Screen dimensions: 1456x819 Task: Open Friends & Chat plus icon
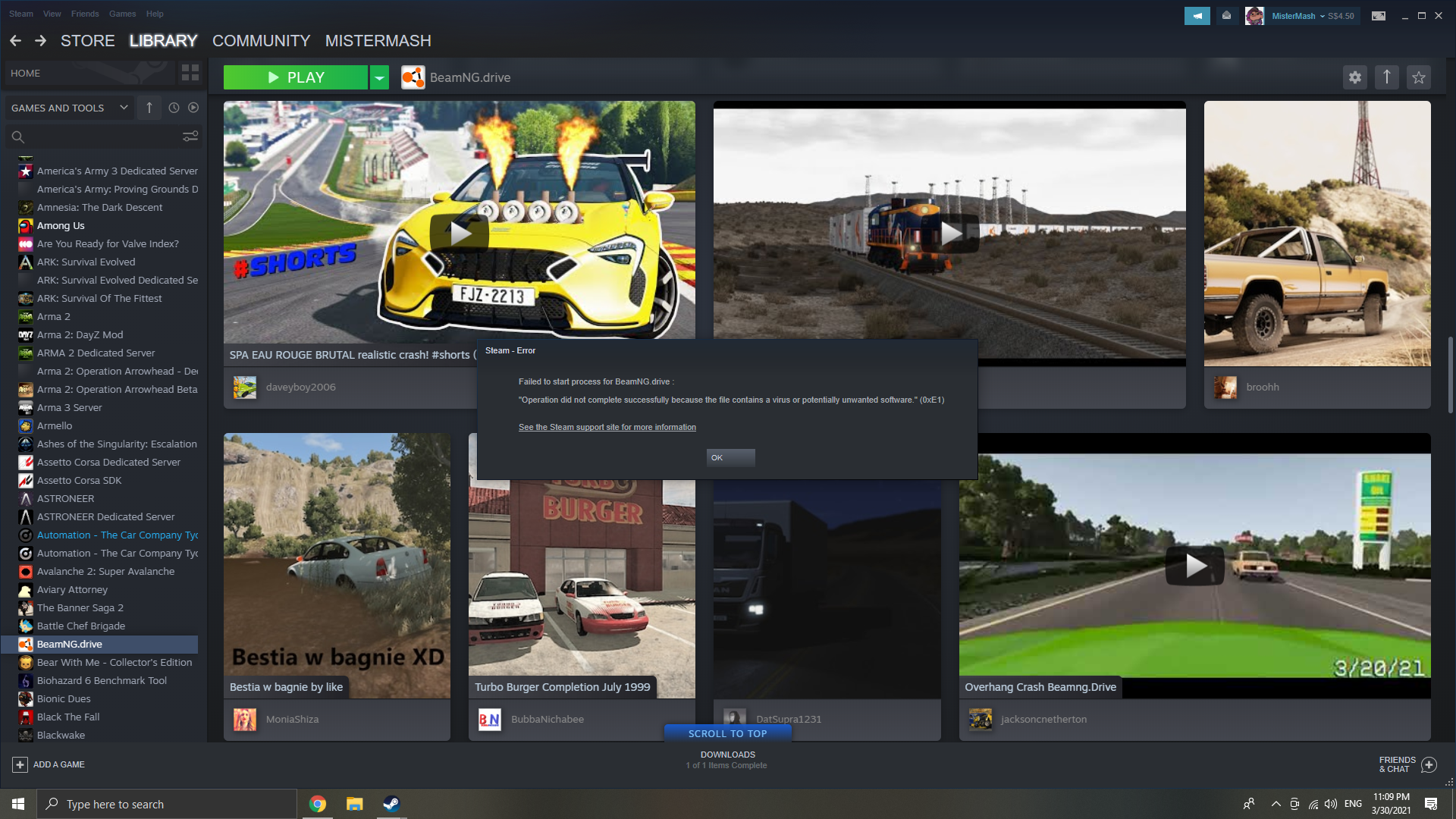pos(1429,764)
